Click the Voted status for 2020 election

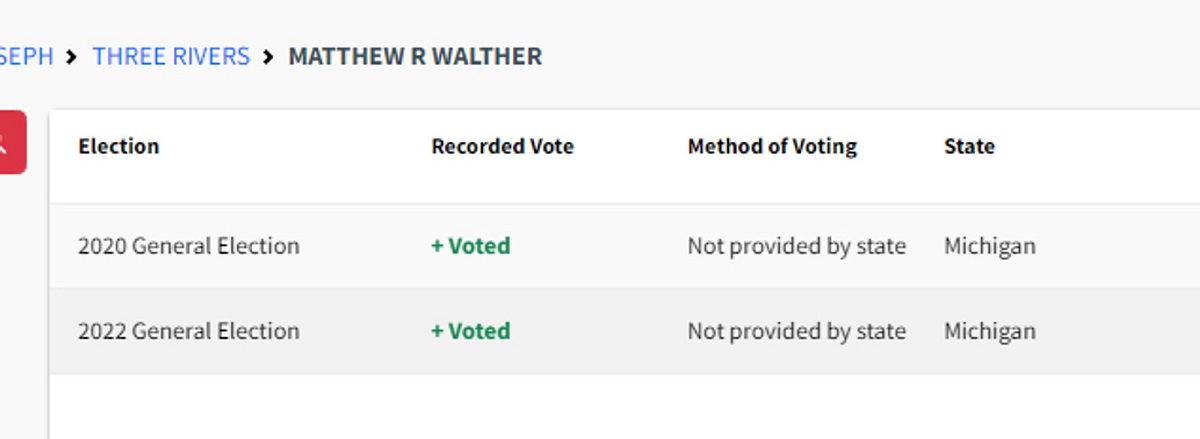pyautogui.click(x=479, y=246)
